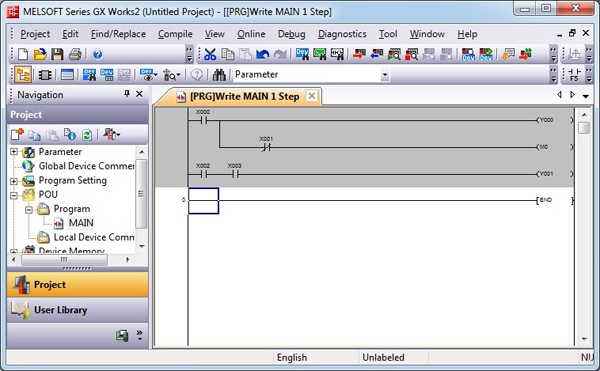Undo the last edit with Undo arrow
Image resolution: width=600 pixels, height=371 pixels.
(x=262, y=54)
